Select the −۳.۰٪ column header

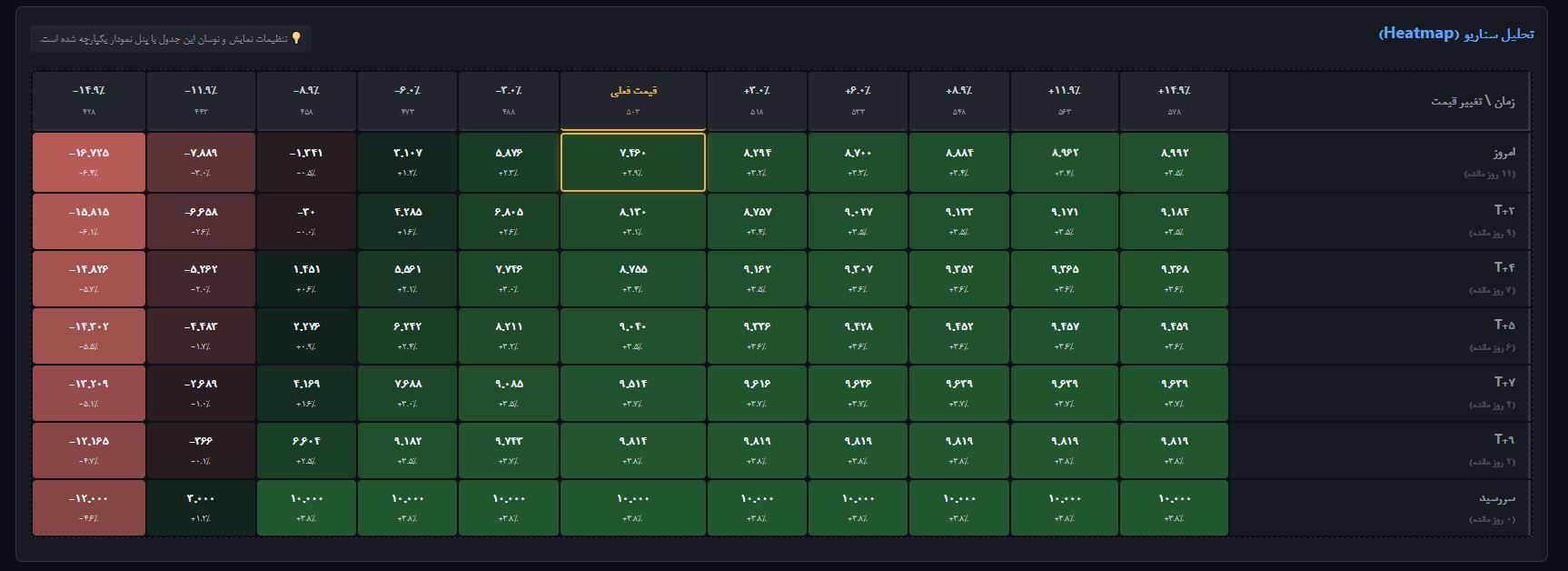point(509,101)
